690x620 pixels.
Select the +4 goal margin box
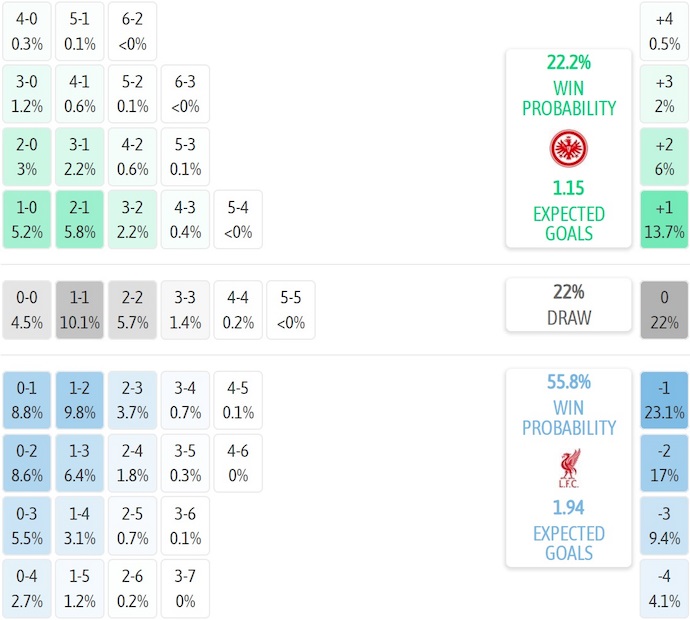(664, 30)
